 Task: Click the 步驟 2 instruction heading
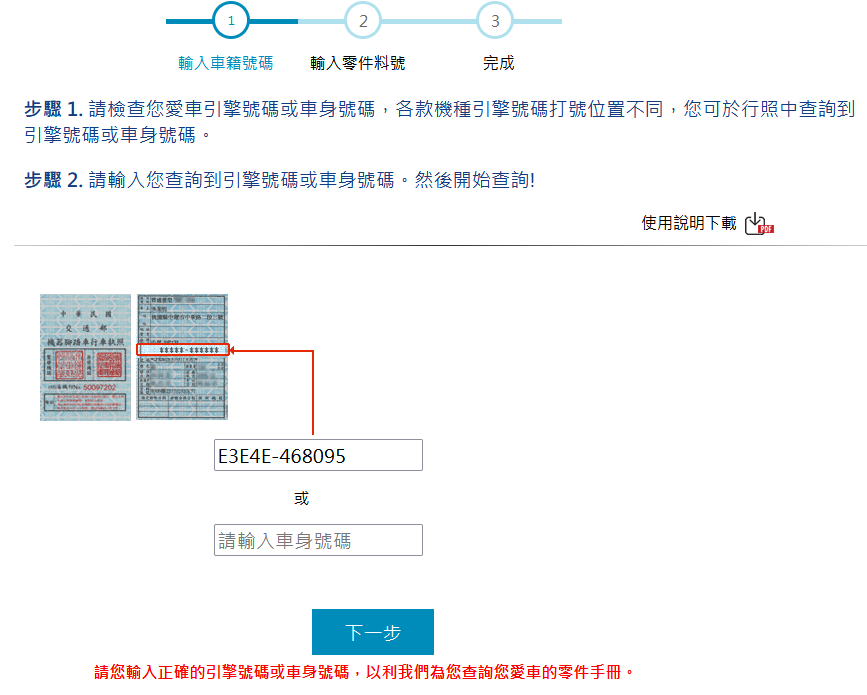click(x=52, y=181)
